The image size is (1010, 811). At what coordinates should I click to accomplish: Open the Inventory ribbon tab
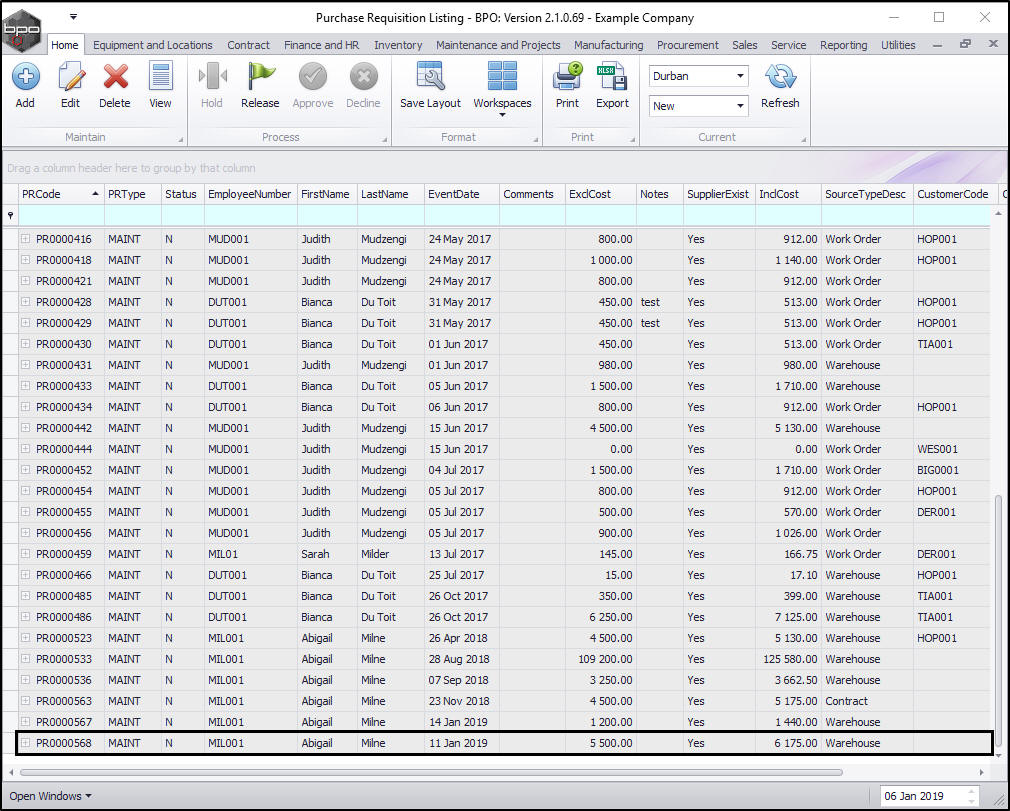point(398,45)
